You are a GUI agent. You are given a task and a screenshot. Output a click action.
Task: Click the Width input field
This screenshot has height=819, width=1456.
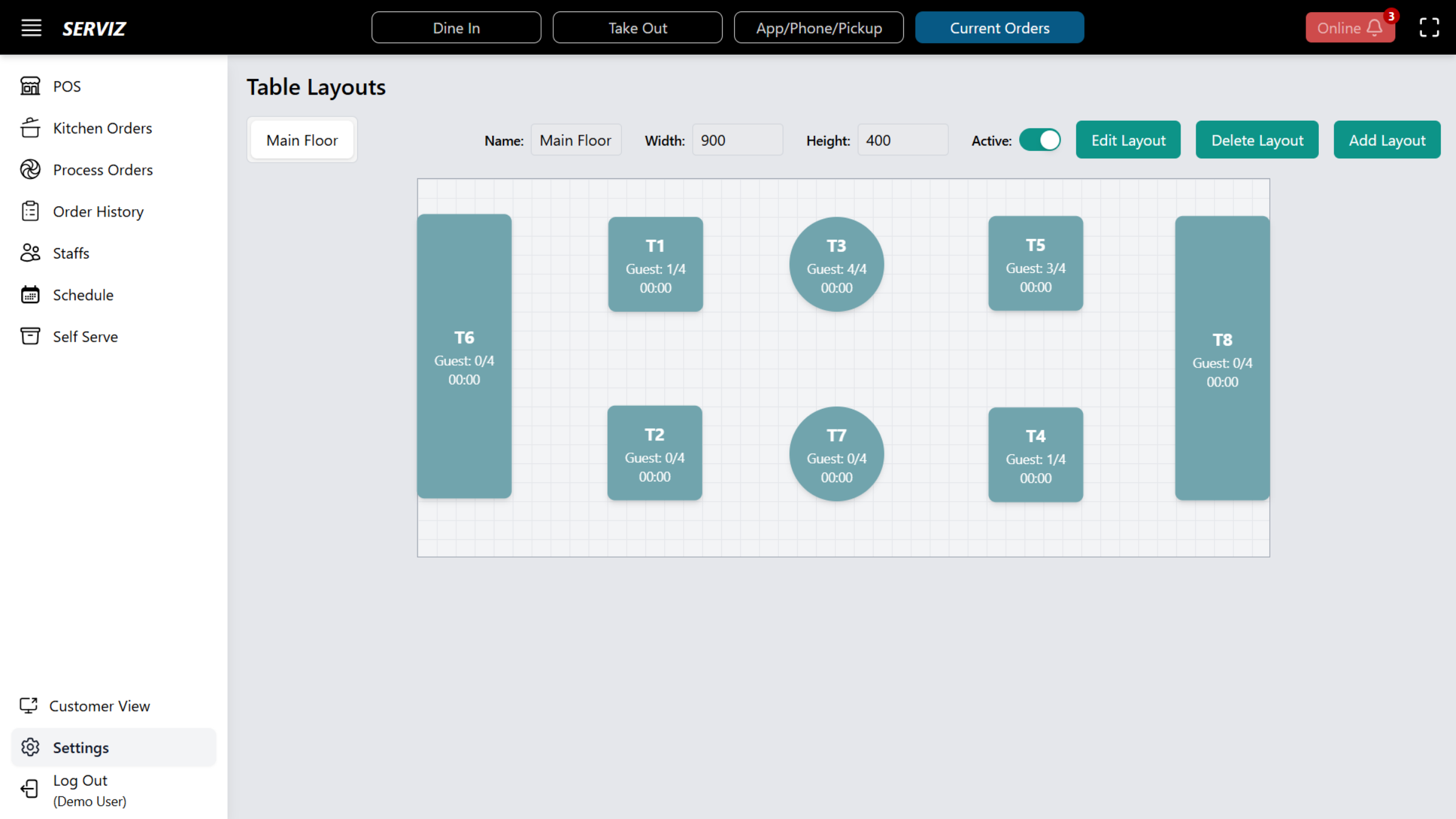coord(737,140)
